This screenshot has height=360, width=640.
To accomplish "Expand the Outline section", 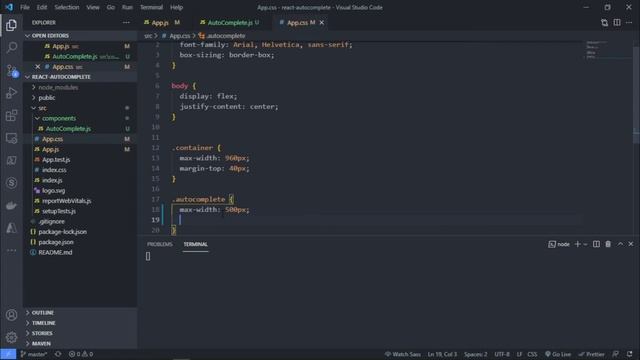I will (80, 313).
